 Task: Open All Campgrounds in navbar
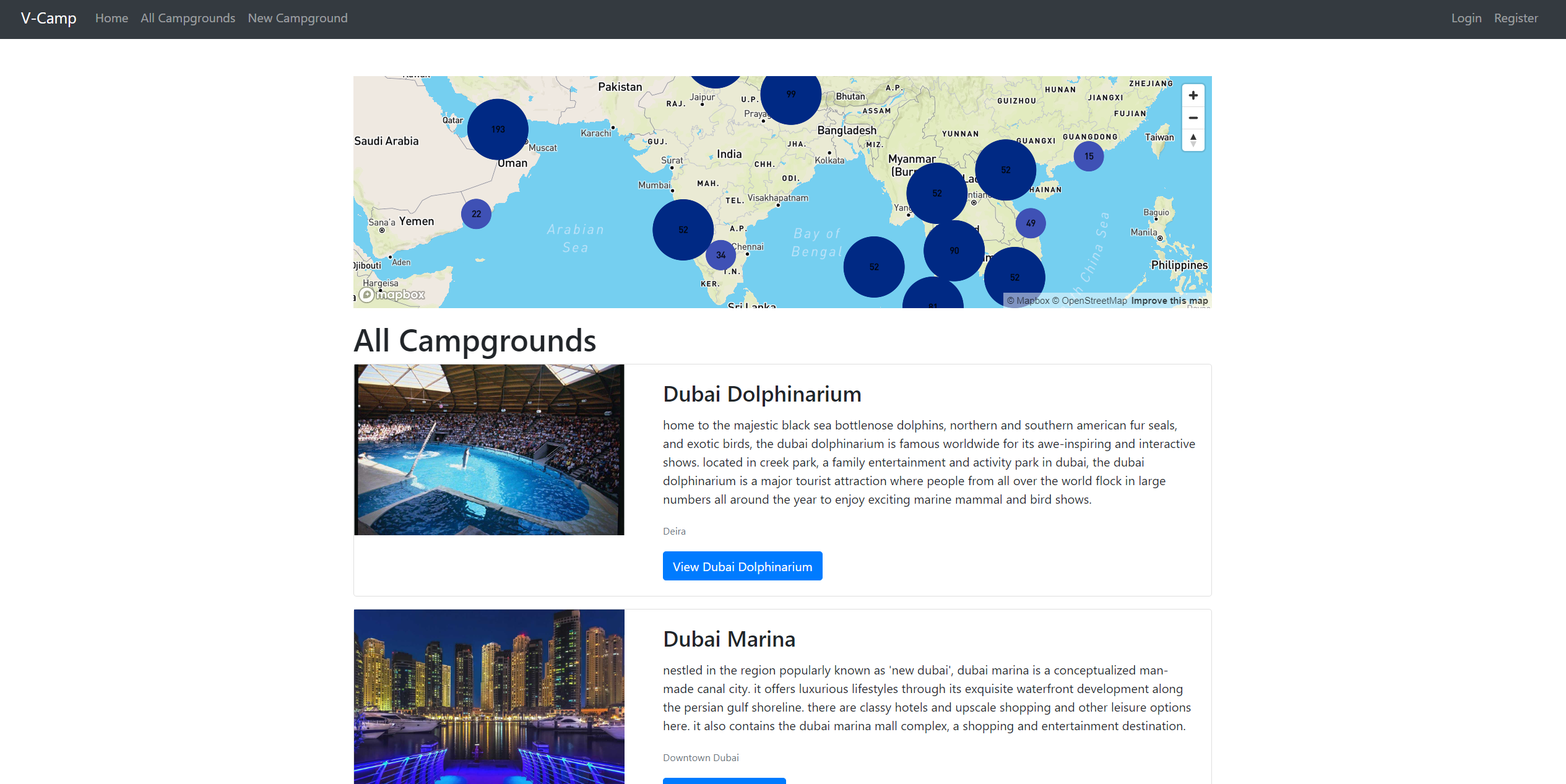point(188,19)
